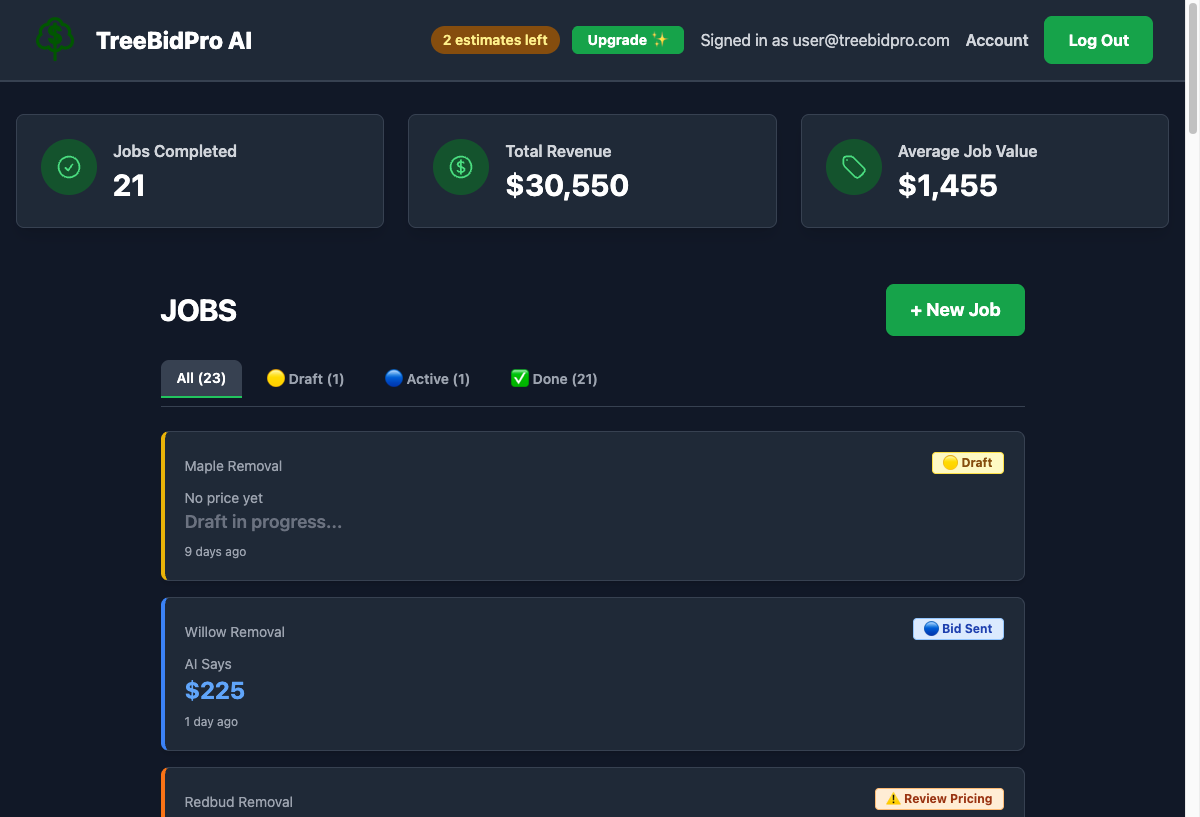Click the 2 estimates left pill
Image resolution: width=1200 pixels, height=817 pixels.
pos(495,40)
